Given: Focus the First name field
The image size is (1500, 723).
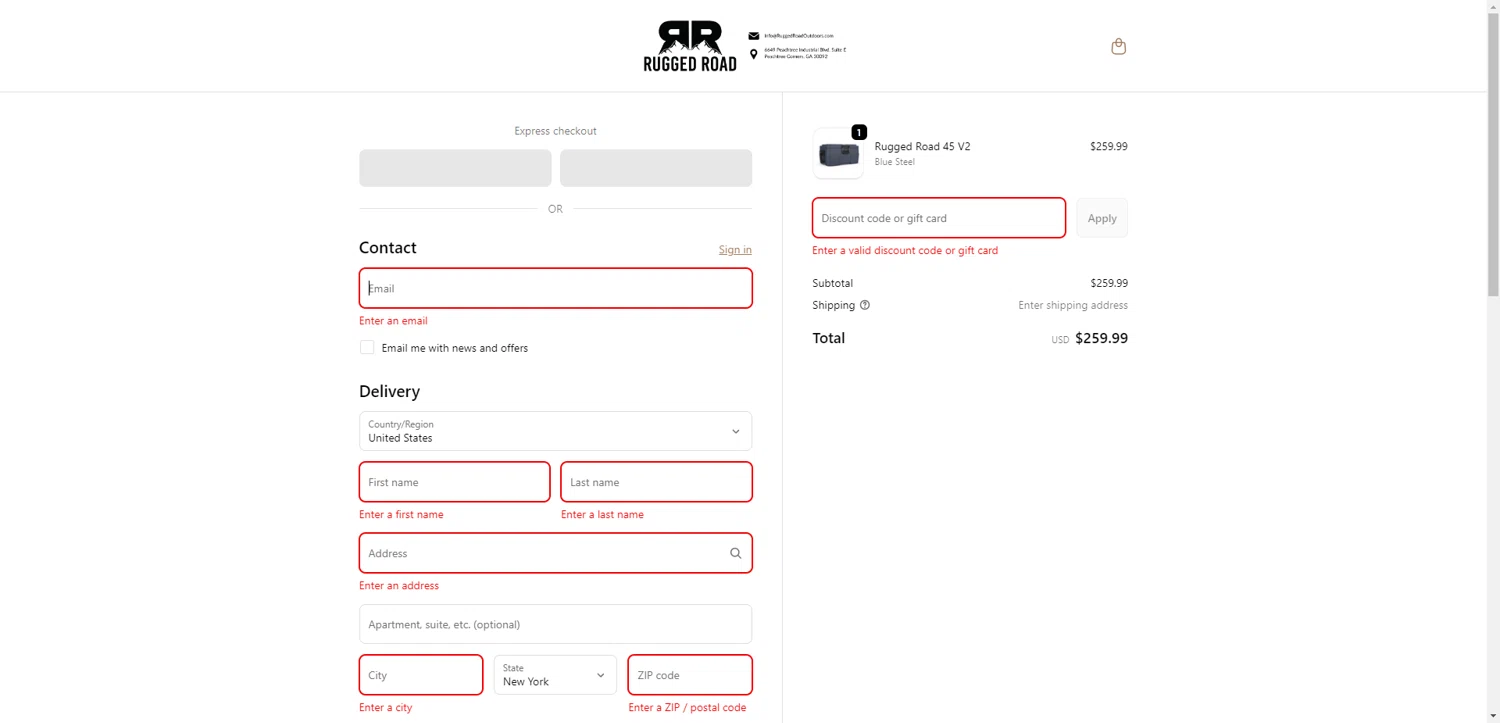Looking at the screenshot, I should pos(455,482).
